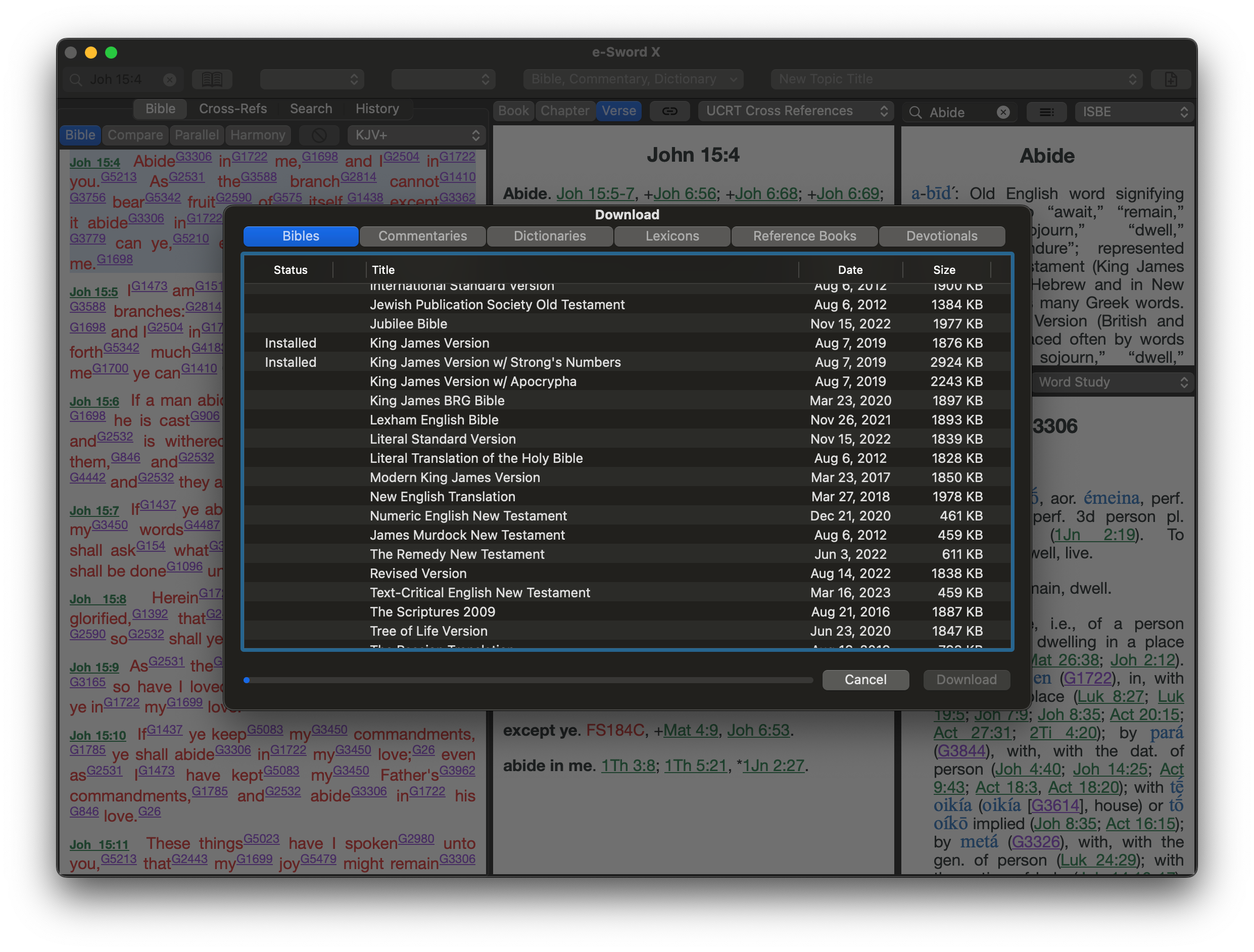The width and height of the screenshot is (1254, 952).
Task: Expand the Word Study dropdown
Action: pos(1112,382)
